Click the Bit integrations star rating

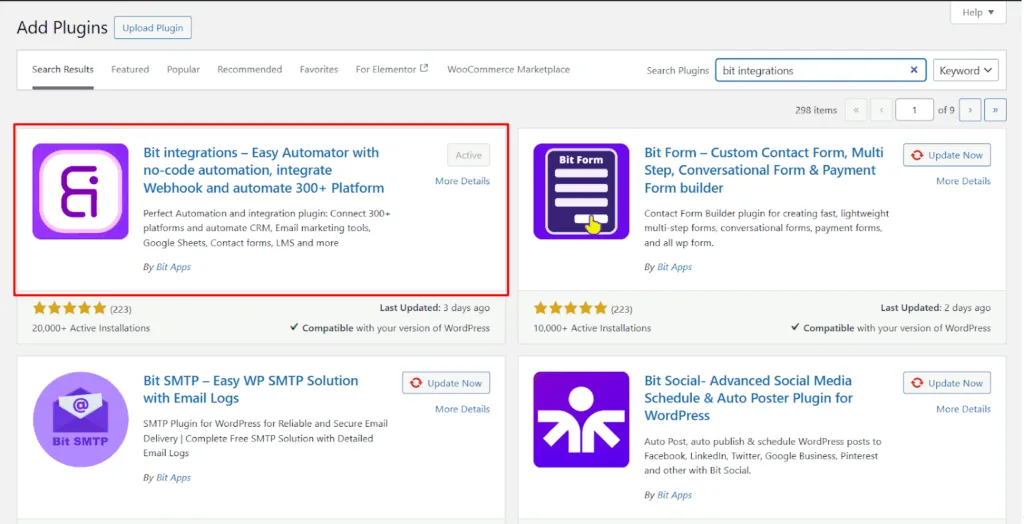click(x=69, y=308)
